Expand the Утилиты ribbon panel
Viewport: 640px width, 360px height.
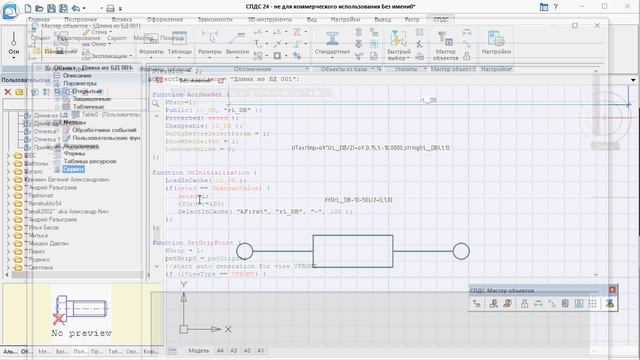pos(424,69)
